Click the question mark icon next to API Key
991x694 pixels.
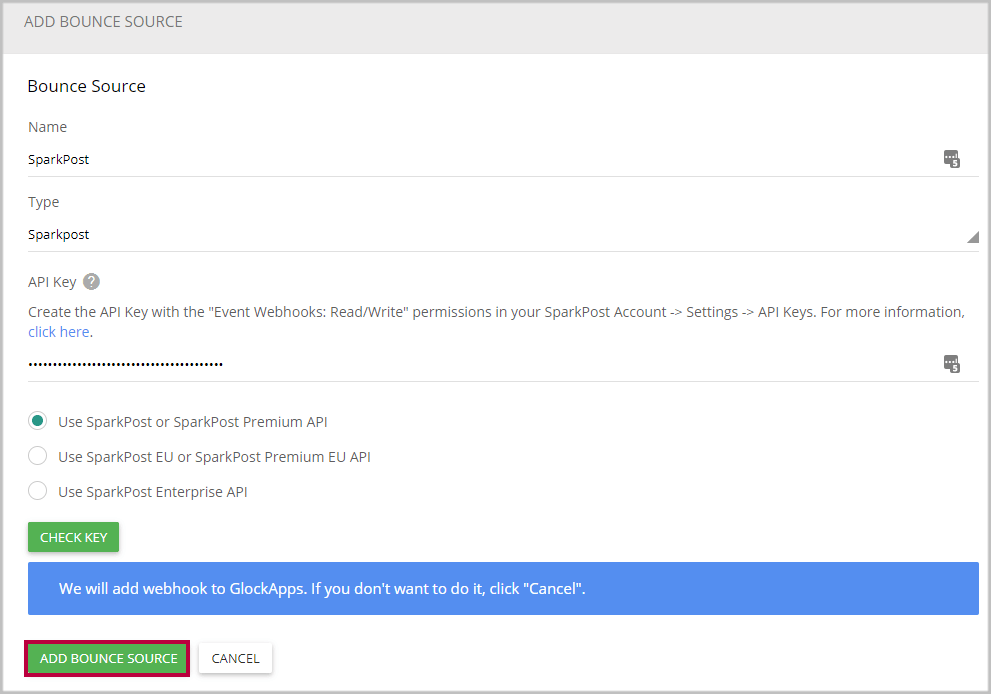pos(91,281)
